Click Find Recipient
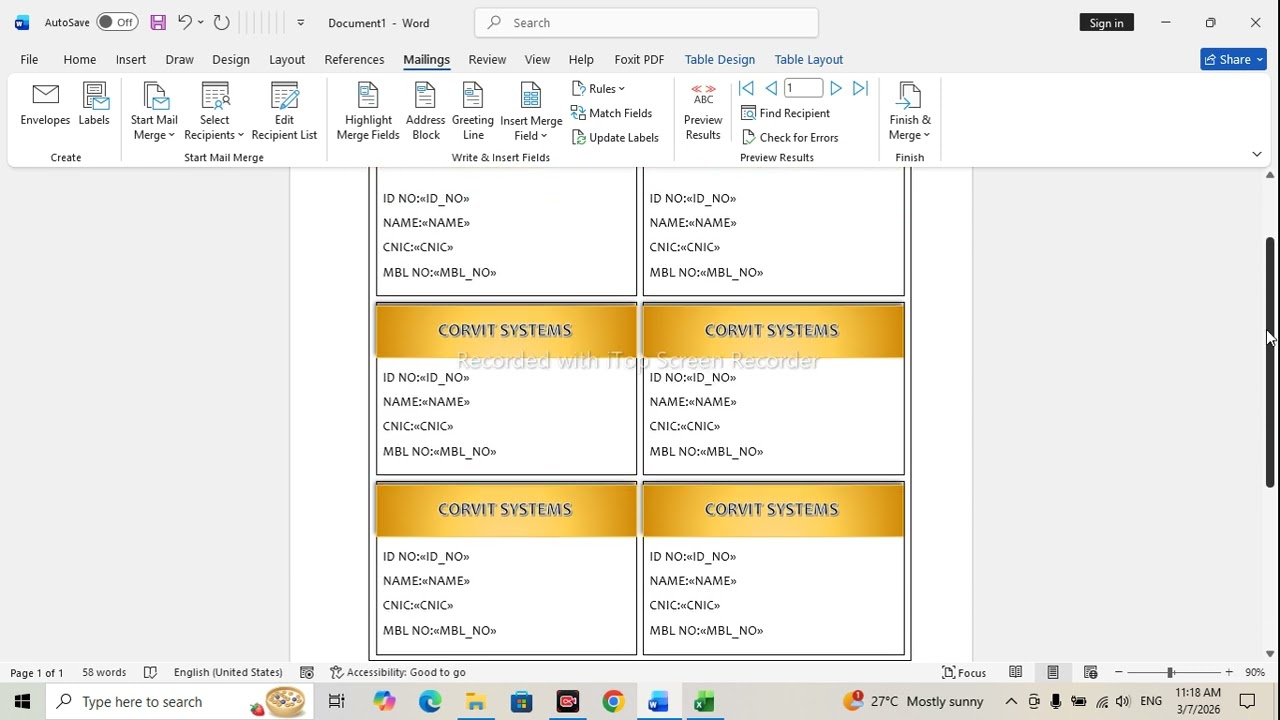Screen dimensions: 1280x720 (786, 113)
